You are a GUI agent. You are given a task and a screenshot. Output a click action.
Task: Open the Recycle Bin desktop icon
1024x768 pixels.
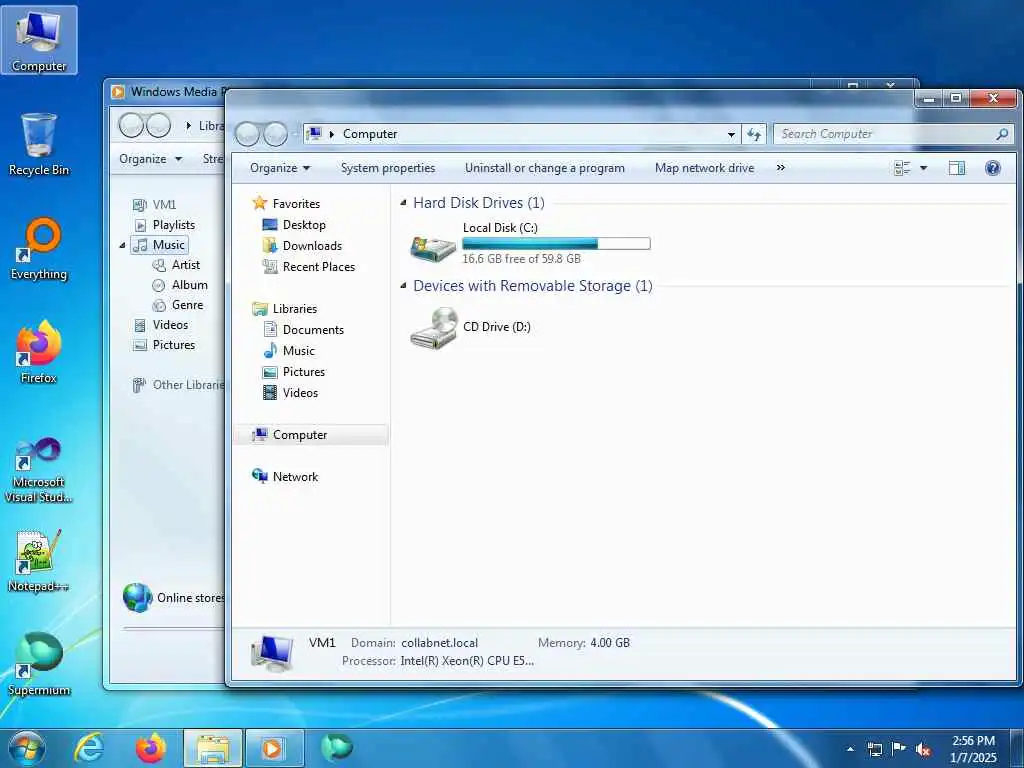[39, 144]
